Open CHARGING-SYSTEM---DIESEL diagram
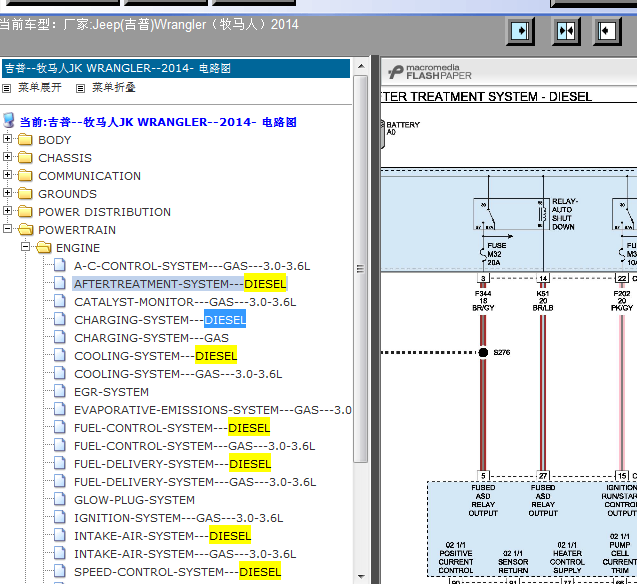 click(x=160, y=320)
